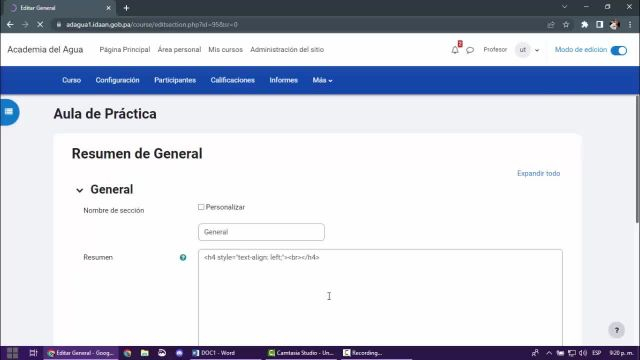
Task: Click the volume icon in system tray
Action: point(582,353)
